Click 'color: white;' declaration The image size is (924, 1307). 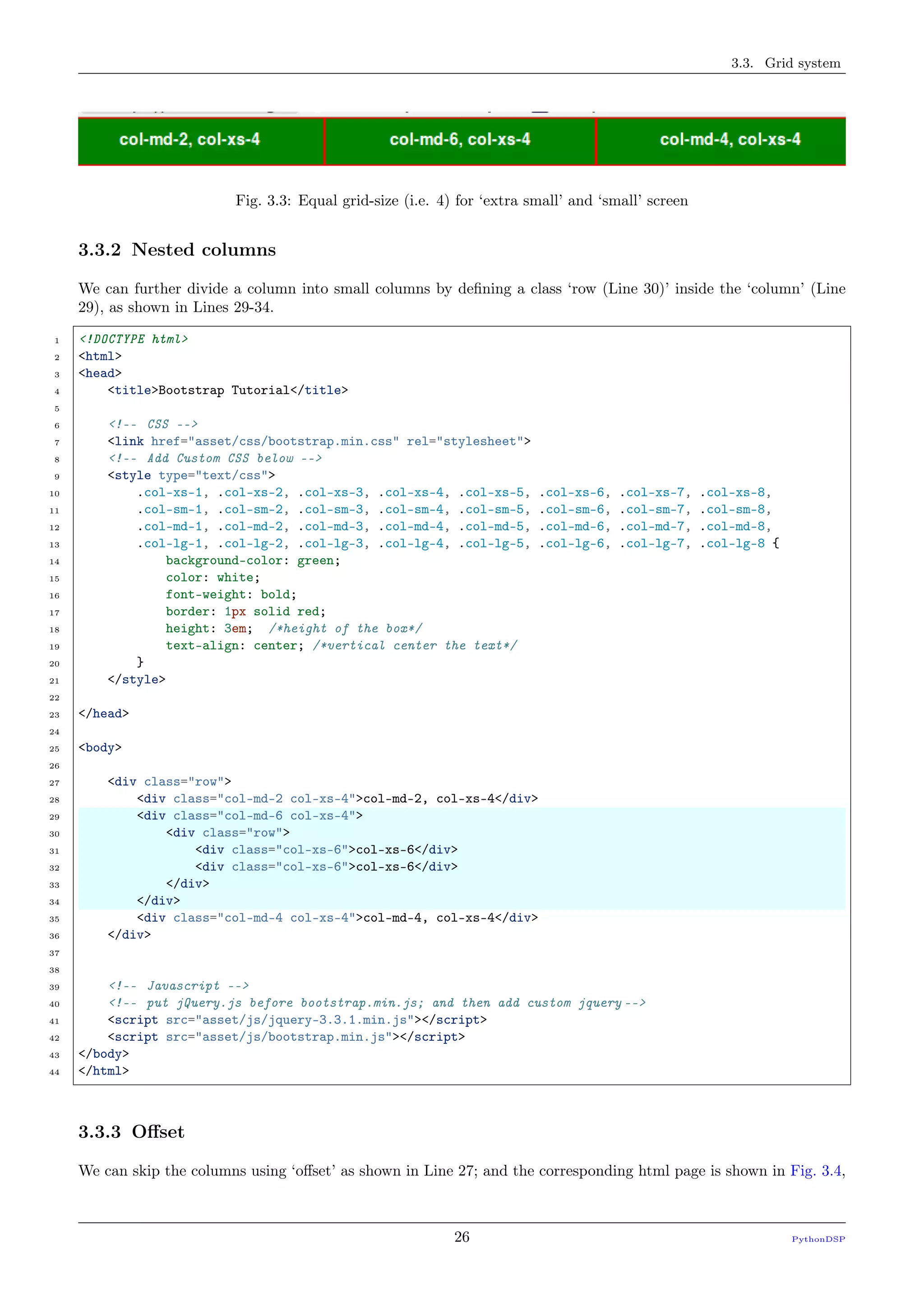(213, 578)
